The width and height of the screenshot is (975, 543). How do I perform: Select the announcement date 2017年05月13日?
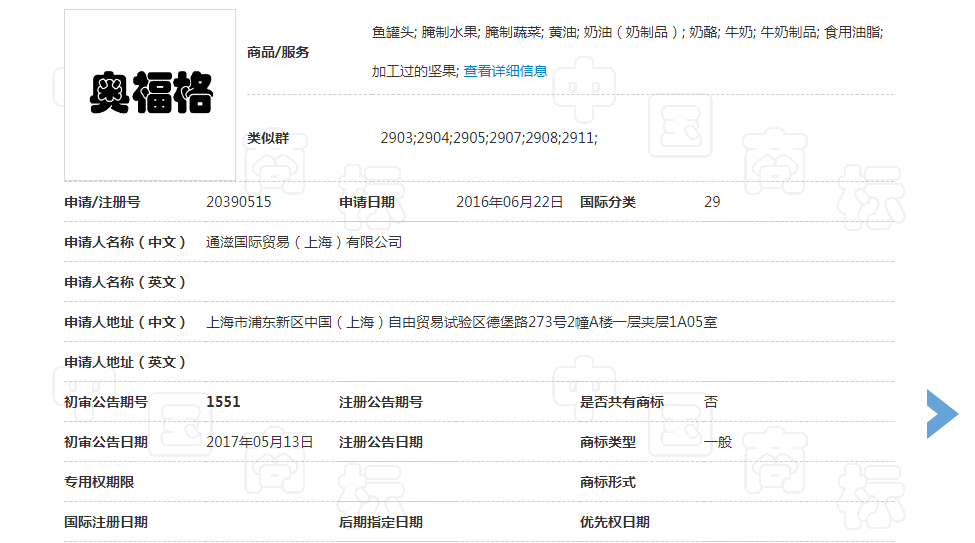[x=259, y=442]
